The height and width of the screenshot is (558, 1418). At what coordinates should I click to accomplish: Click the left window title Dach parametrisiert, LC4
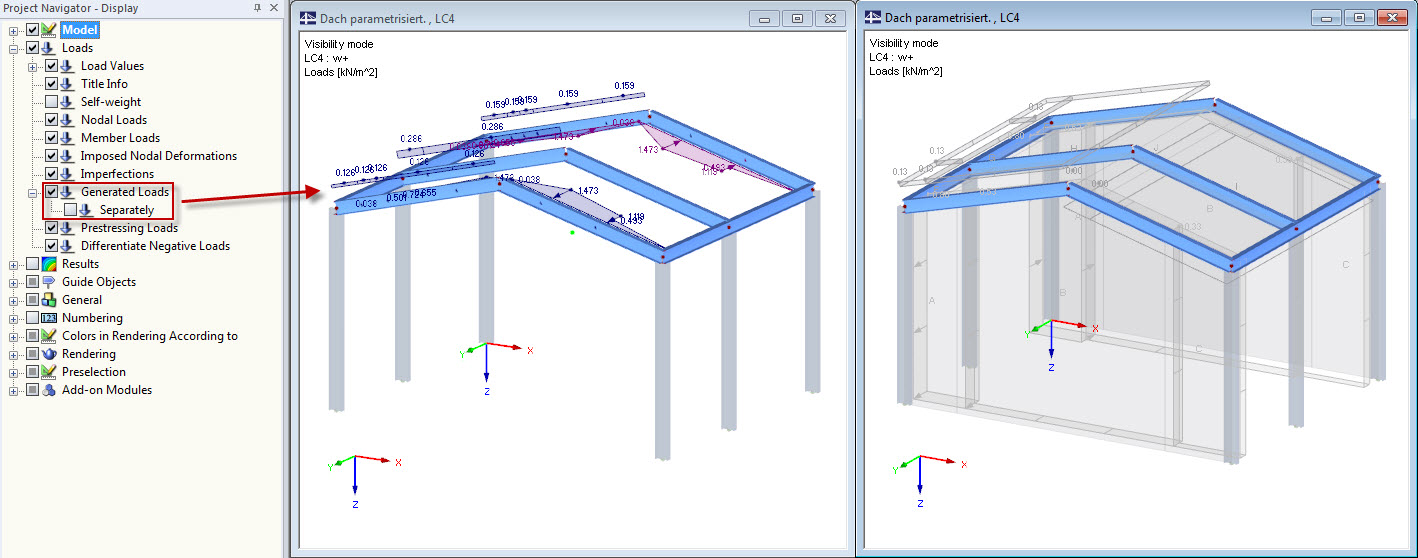(x=387, y=18)
